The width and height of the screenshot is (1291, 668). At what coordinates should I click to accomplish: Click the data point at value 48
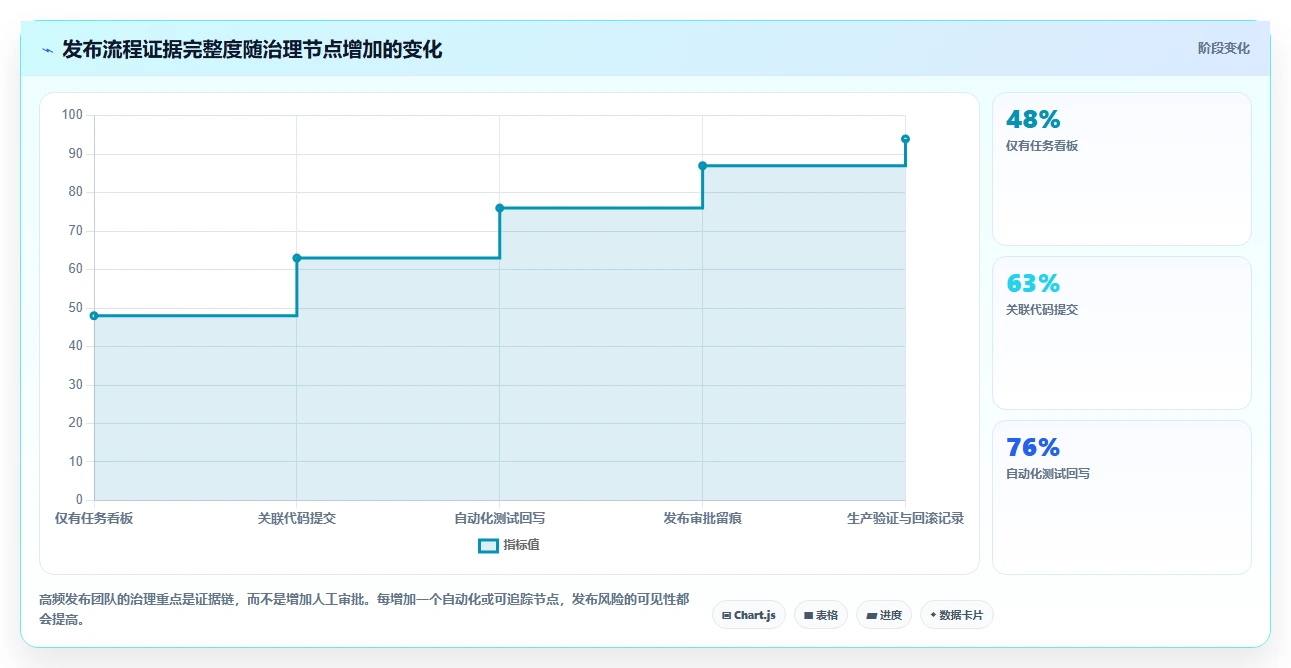94,315
